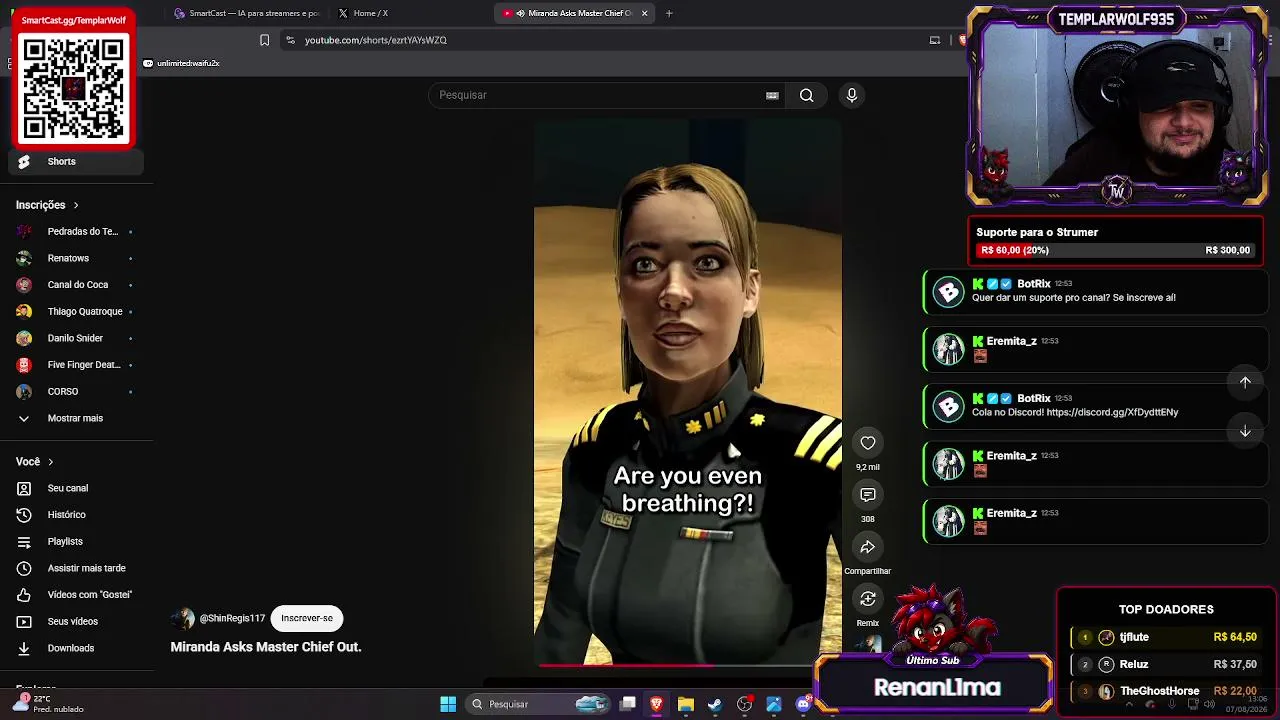Open Assistir mais tarde list
The height and width of the screenshot is (720, 1280).
[75, 568]
